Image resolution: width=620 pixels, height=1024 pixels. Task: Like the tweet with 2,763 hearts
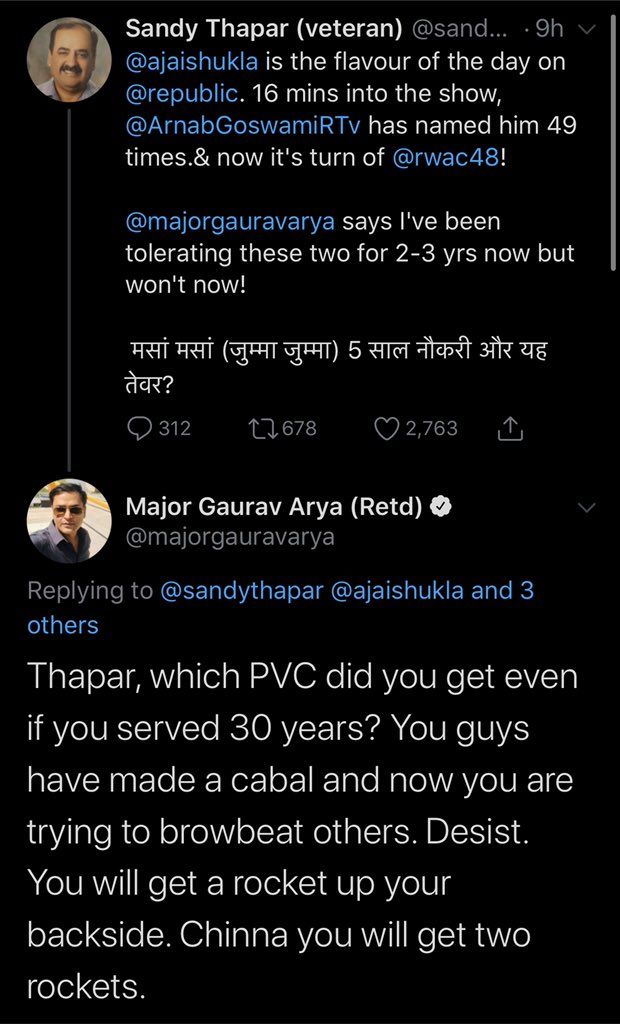tap(386, 428)
